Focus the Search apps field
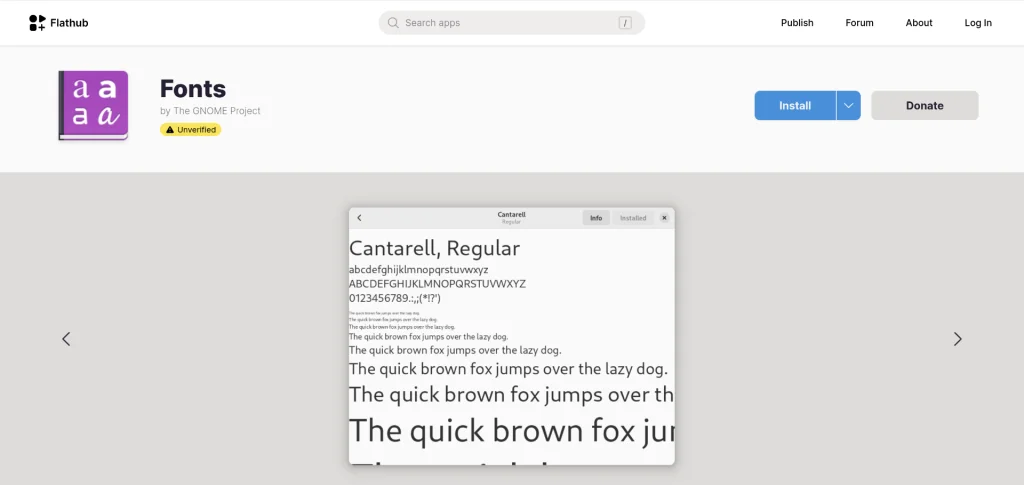This screenshot has width=1024, height=485. point(511,23)
